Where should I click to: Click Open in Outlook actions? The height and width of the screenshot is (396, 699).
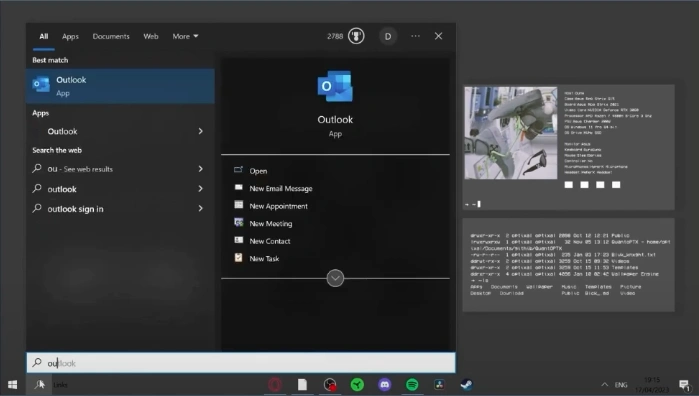coord(258,171)
